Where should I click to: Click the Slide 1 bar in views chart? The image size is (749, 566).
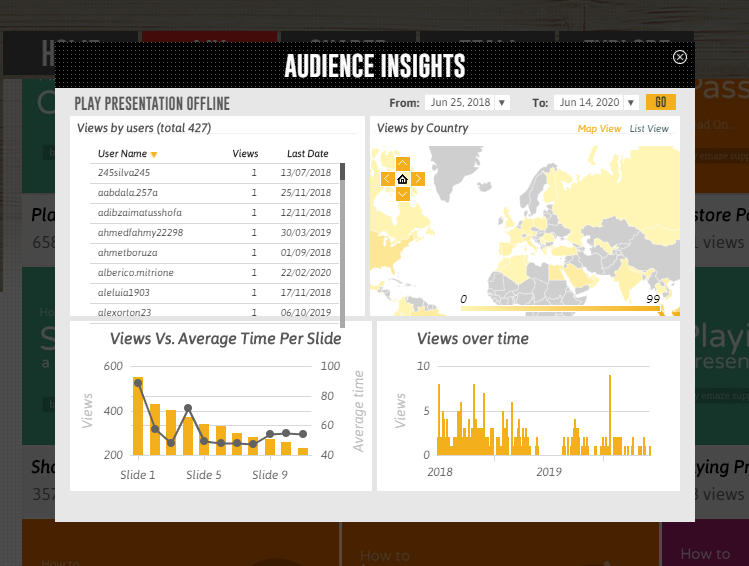138,416
